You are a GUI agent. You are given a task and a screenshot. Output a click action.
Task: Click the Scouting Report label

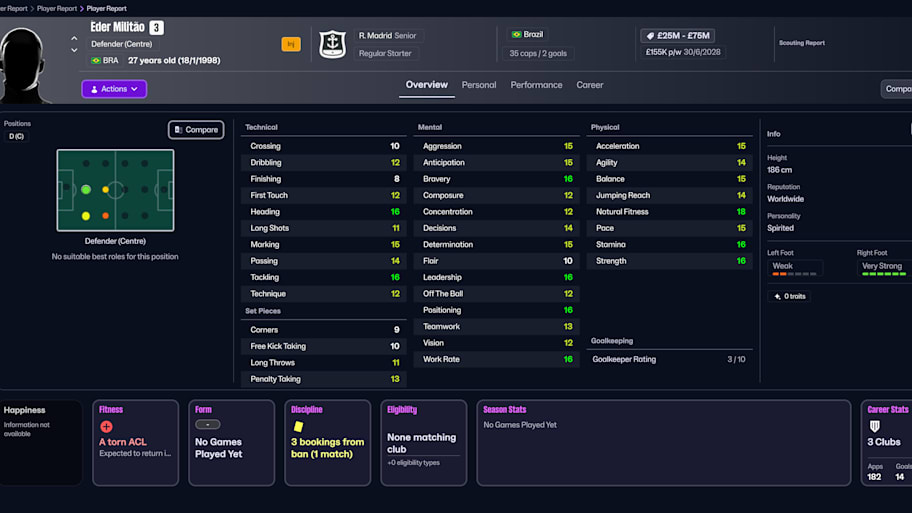801,43
